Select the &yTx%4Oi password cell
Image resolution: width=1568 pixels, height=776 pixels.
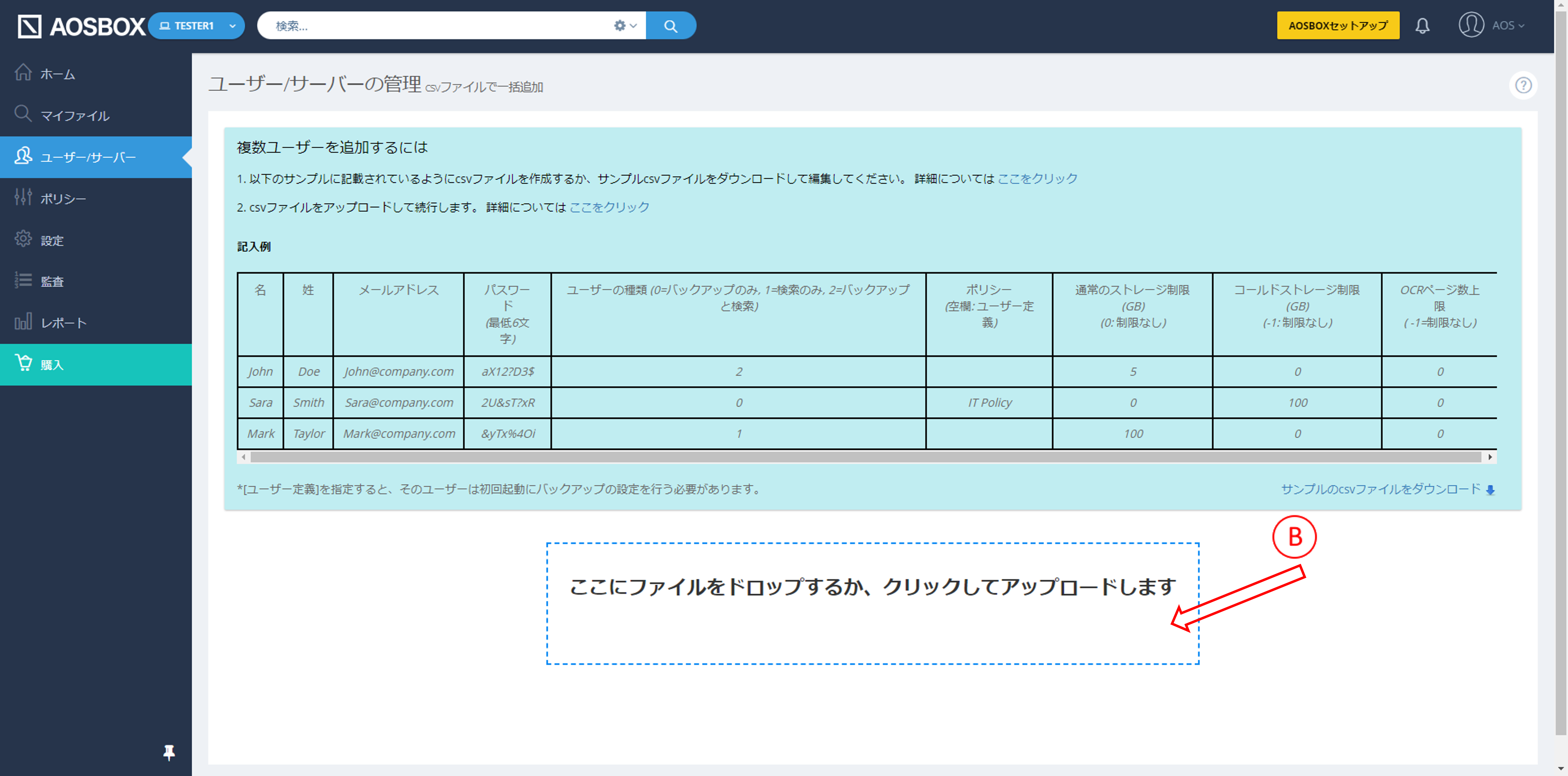[508, 434]
